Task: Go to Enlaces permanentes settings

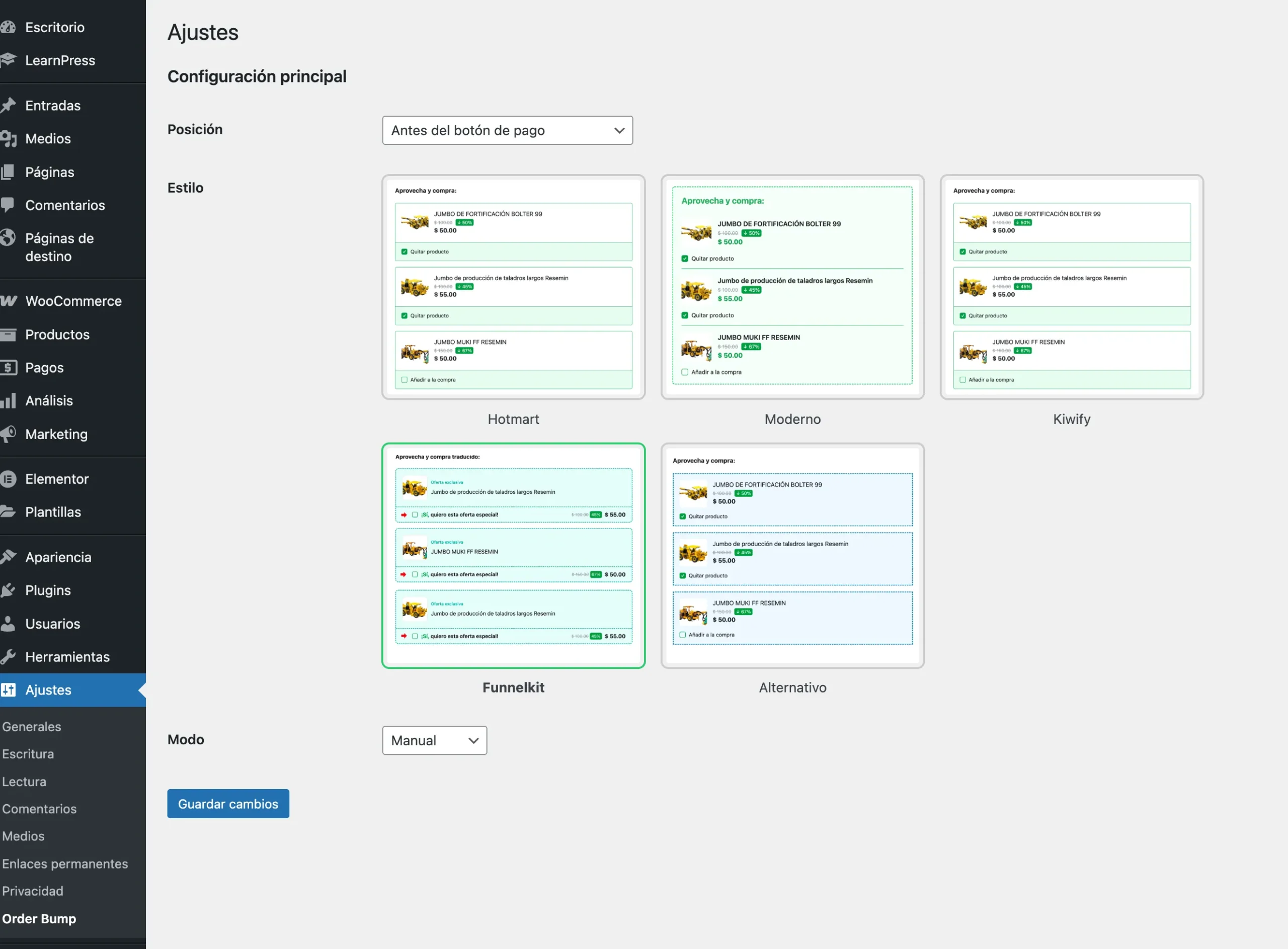Action: click(65, 864)
